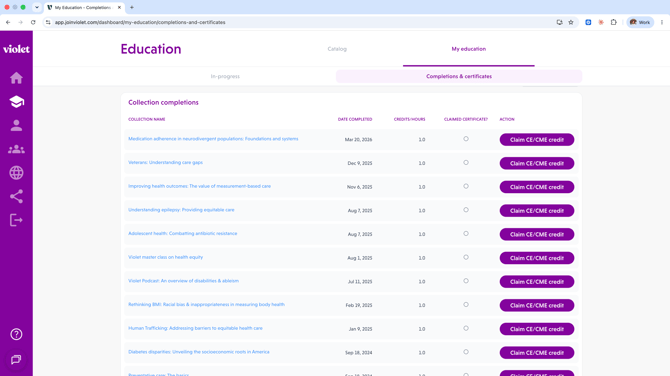The image size is (670, 376).
Task: Open the Groups people icon in sidebar
Action: click(x=16, y=149)
